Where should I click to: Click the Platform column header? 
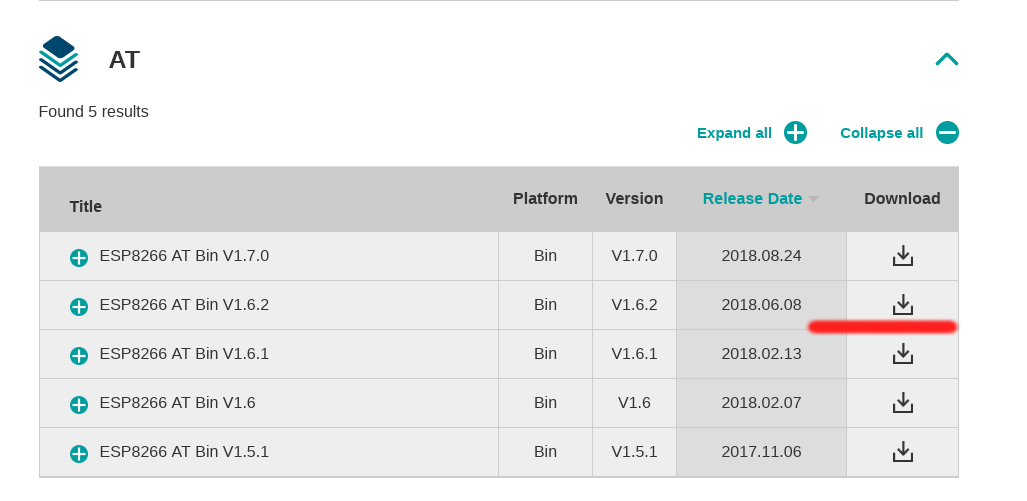pos(545,198)
